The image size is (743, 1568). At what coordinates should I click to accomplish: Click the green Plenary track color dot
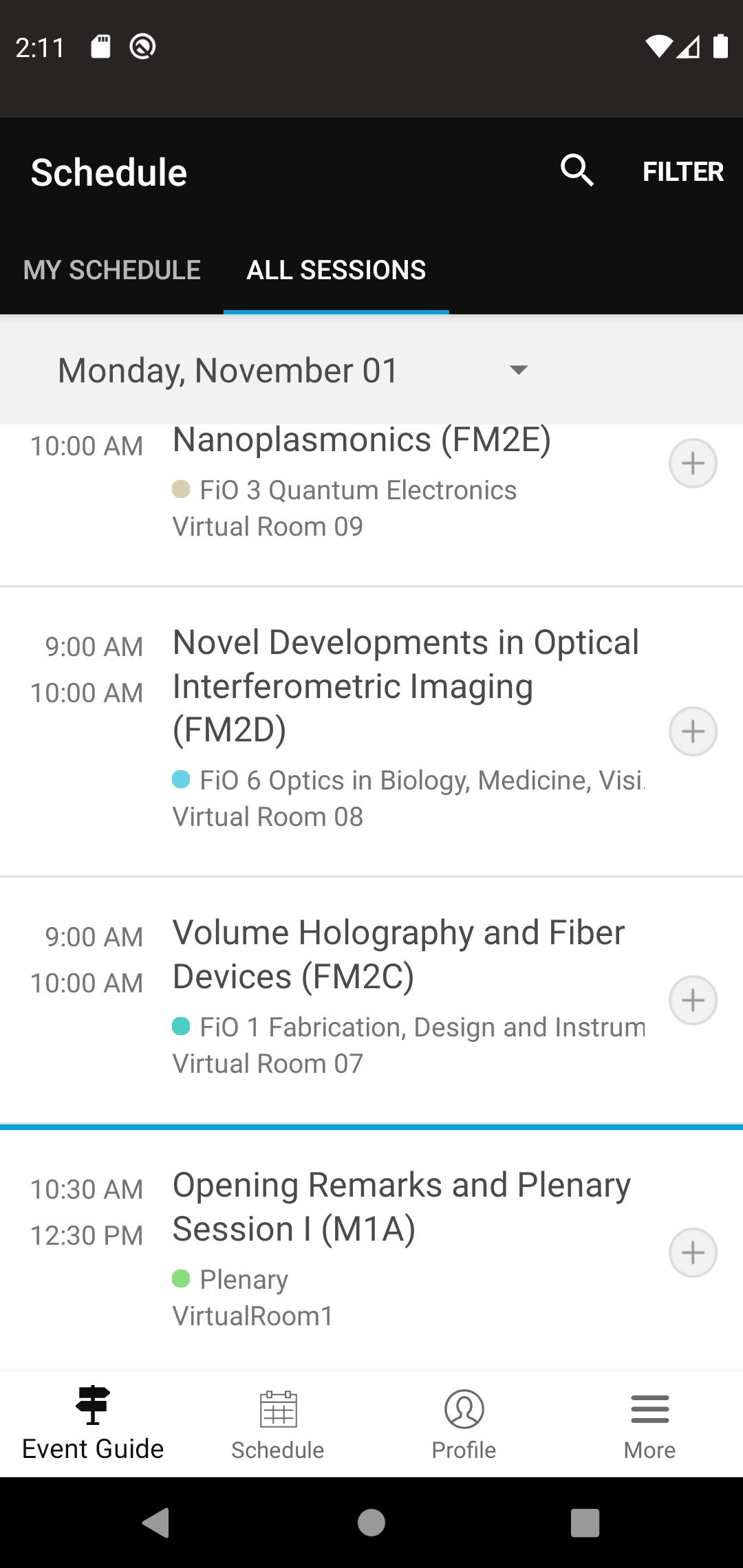(x=181, y=1278)
